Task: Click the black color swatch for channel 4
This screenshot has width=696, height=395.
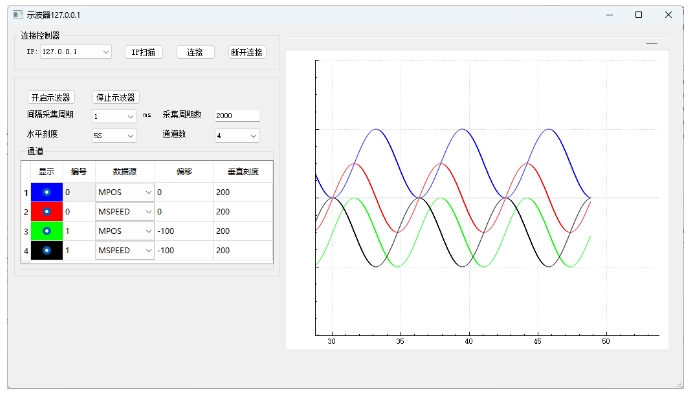Action: (x=47, y=250)
